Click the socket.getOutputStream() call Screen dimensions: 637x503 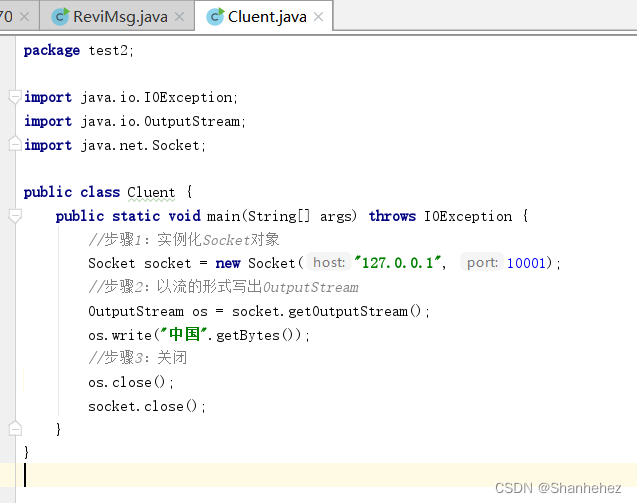click(330, 312)
